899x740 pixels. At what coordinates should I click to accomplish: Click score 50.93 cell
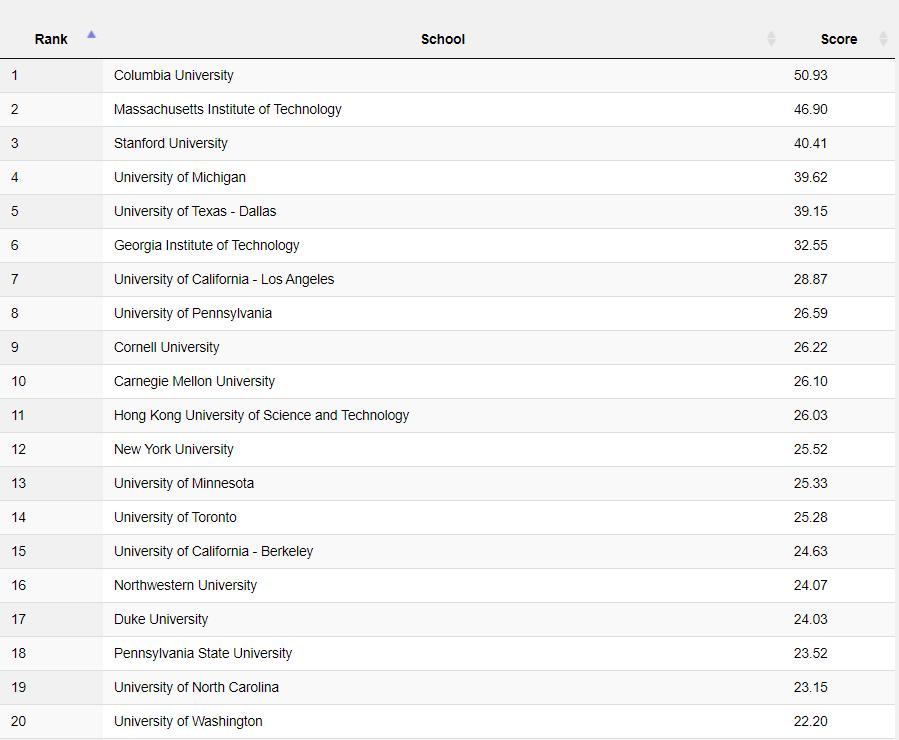[811, 75]
